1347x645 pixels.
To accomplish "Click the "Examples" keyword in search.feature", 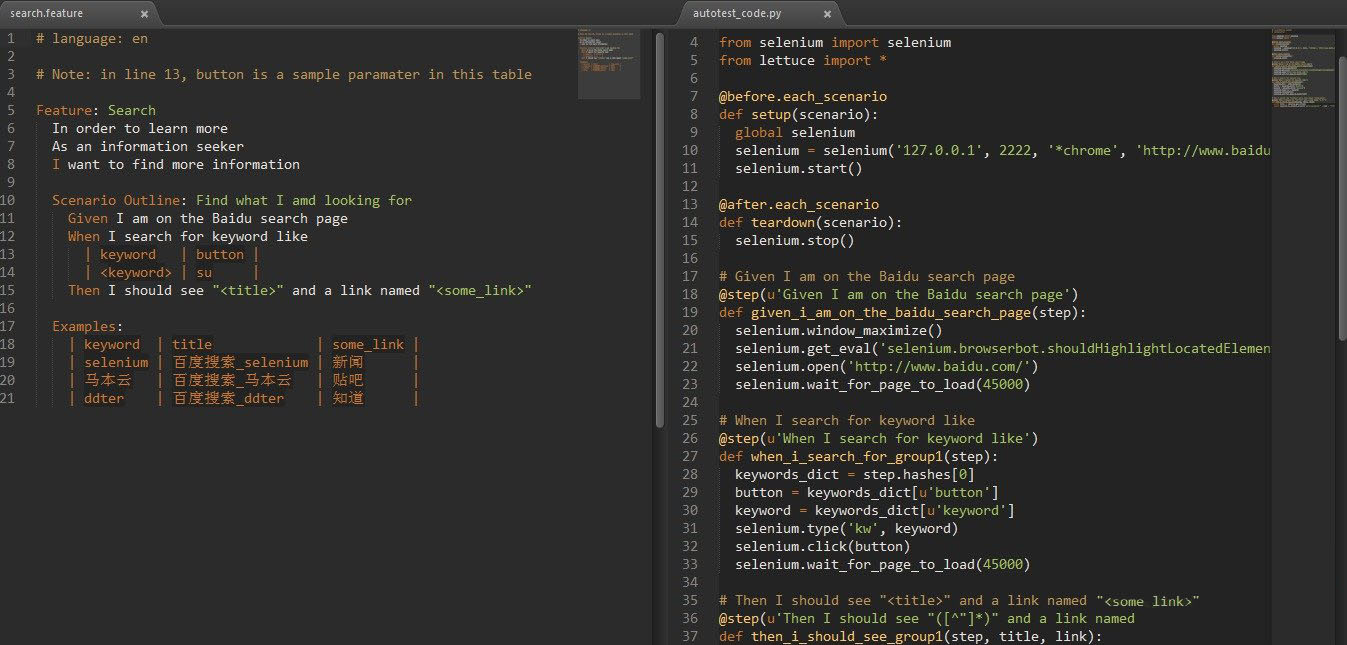I will pyautogui.click(x=84, y=326).
